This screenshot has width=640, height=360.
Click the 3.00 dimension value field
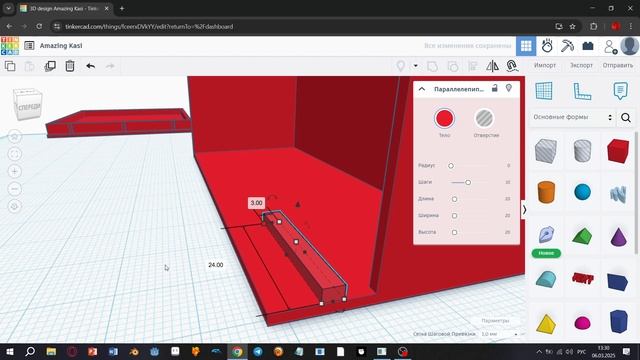[x=256, y=203]
